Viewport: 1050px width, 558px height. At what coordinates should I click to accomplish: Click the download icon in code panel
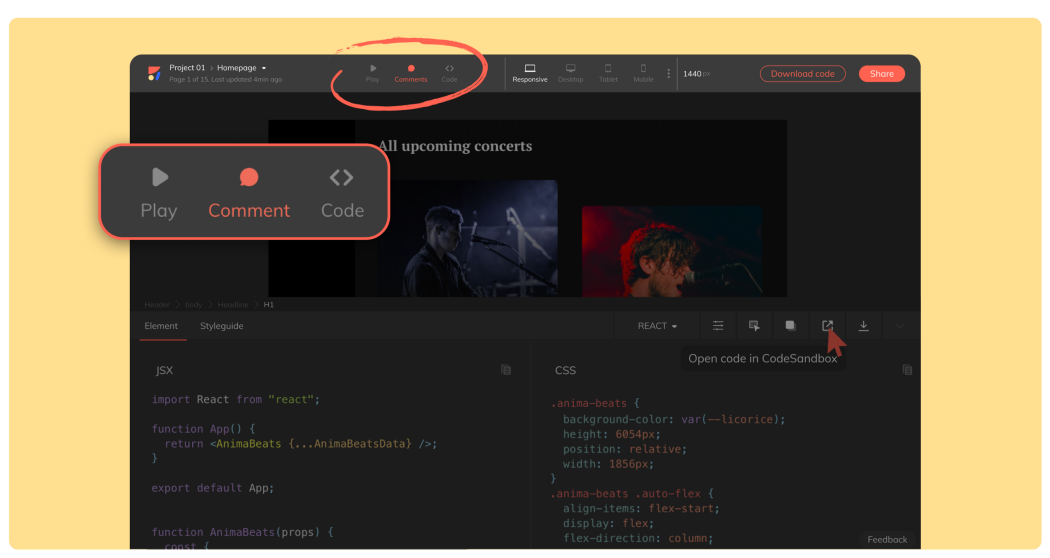(863, 326)
